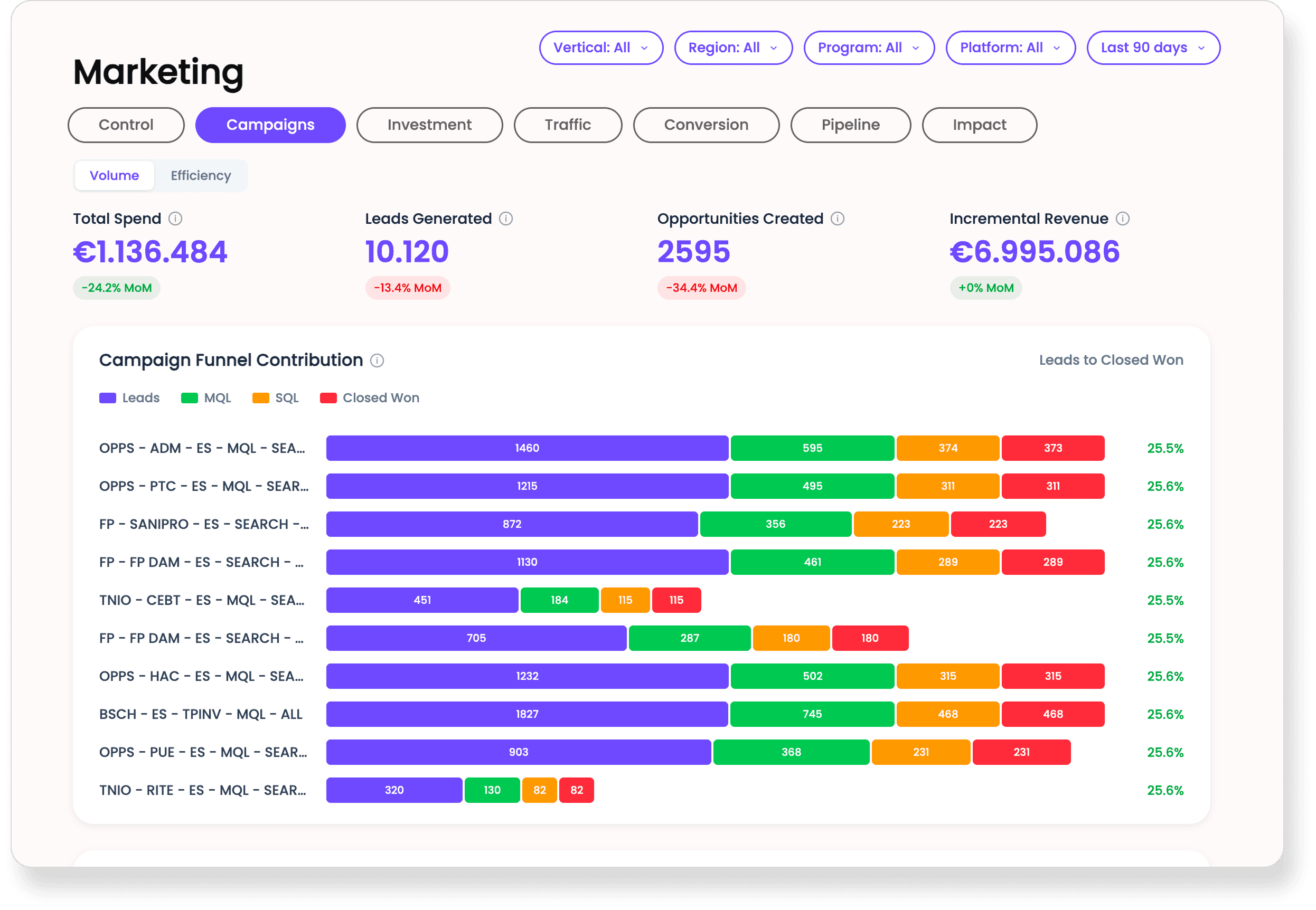
Task: Open the Vertical: All dropdown
Action: pos(600,48)
